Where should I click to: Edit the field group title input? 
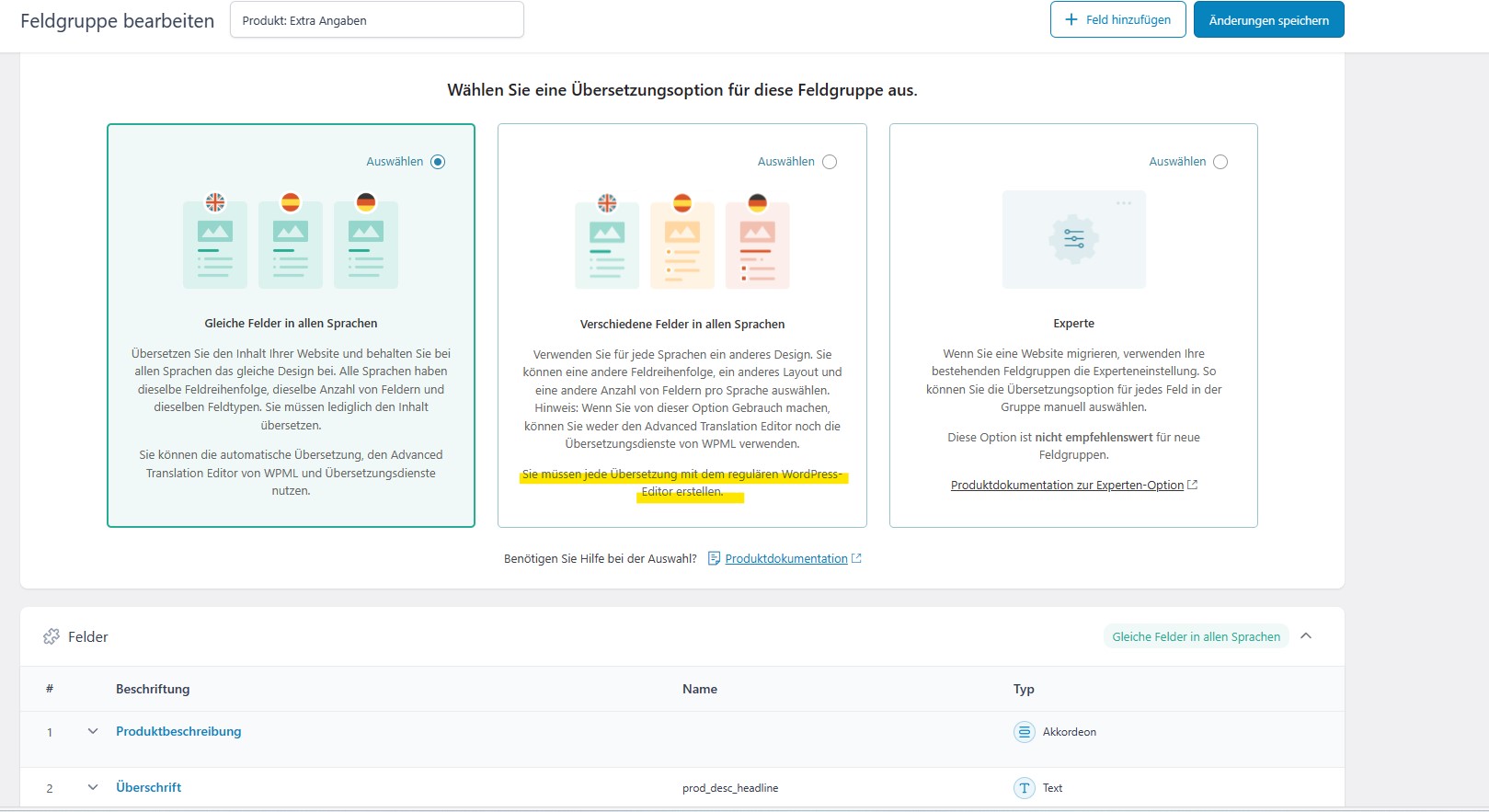(x=377, y=19)
